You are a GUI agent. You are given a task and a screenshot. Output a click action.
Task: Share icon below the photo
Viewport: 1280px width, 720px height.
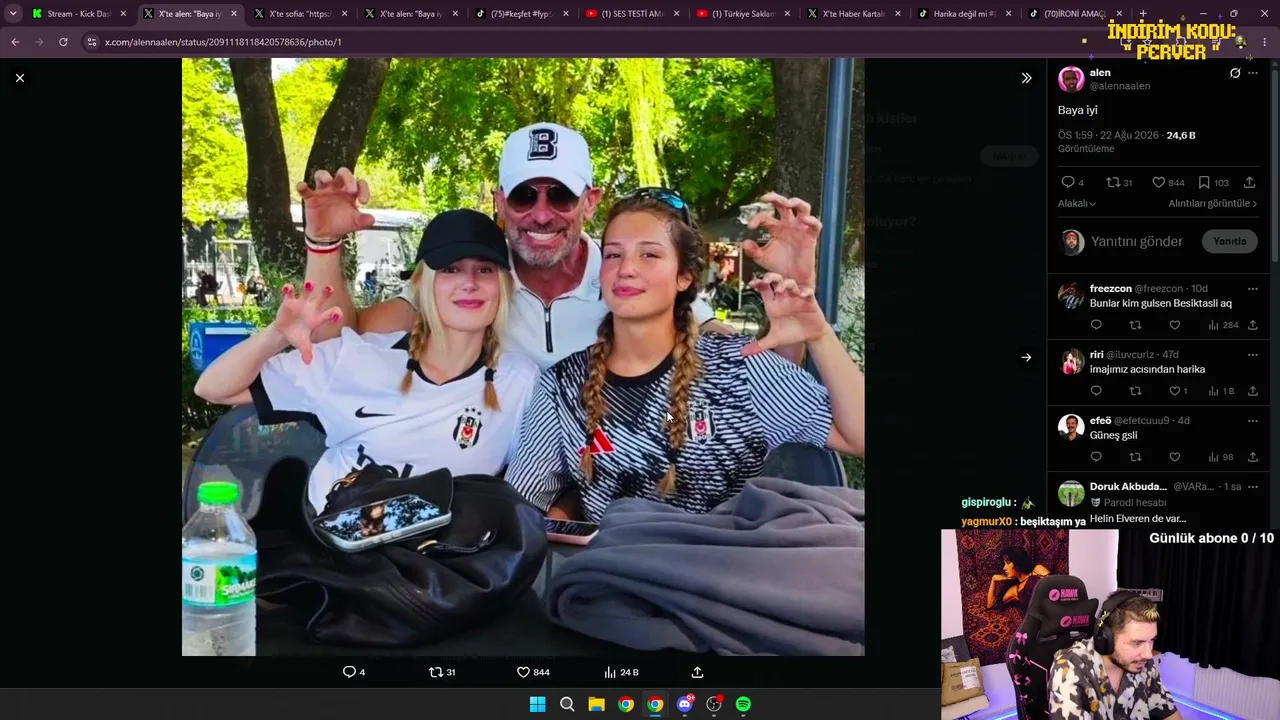[x=698, y=672]
